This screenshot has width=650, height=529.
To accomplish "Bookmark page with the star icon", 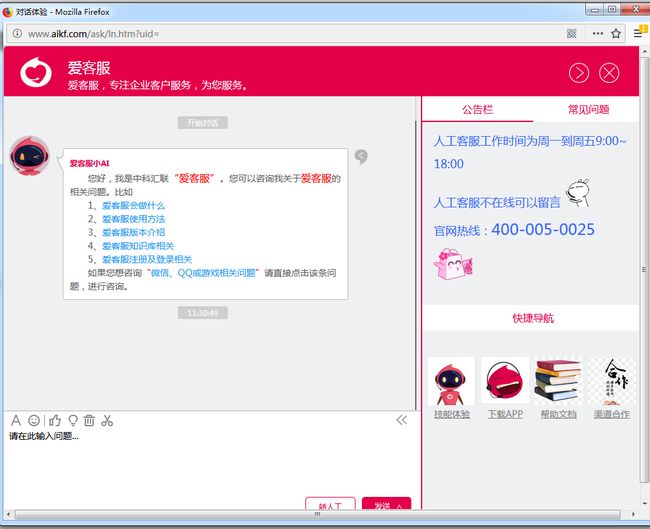I will [616, 34].
